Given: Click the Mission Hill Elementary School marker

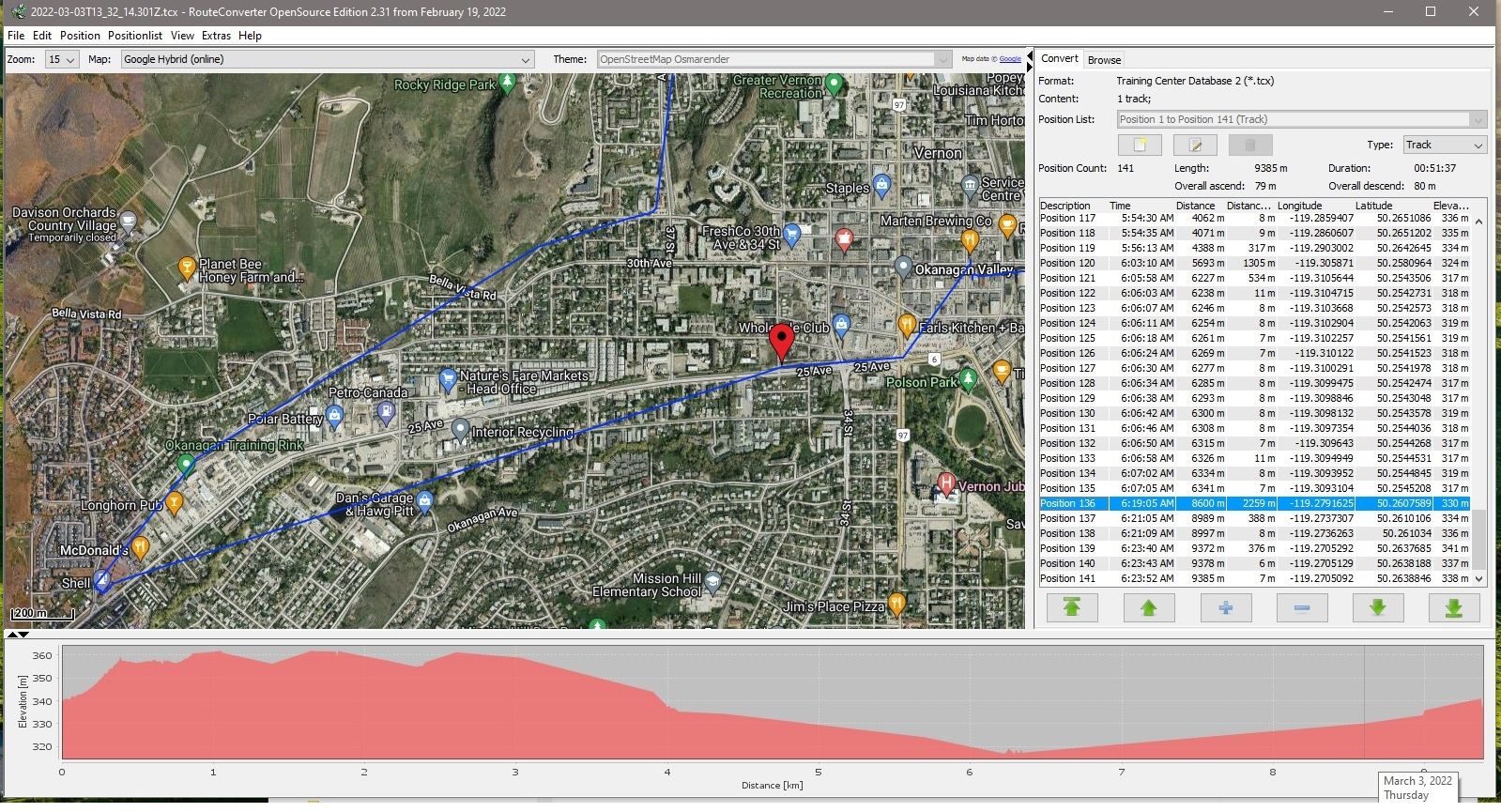Looking at the screenshot, I should 712,583.
